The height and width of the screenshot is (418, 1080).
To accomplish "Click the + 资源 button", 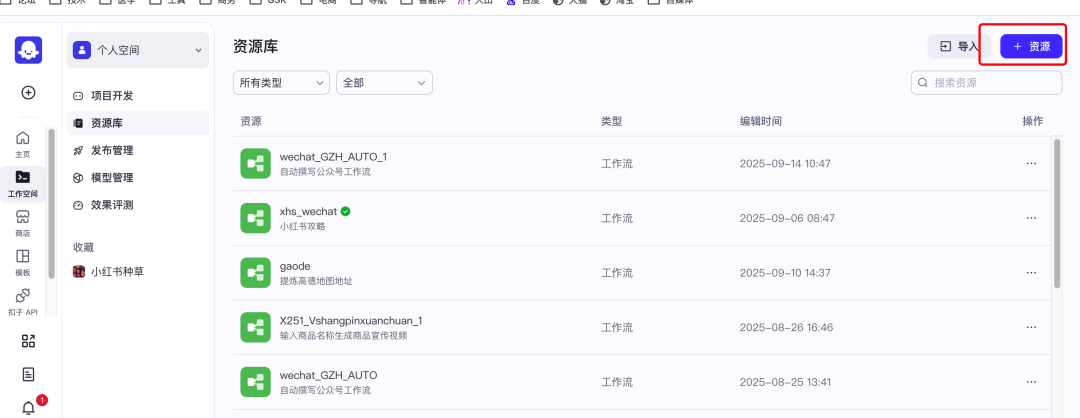I will point(1031,46).
